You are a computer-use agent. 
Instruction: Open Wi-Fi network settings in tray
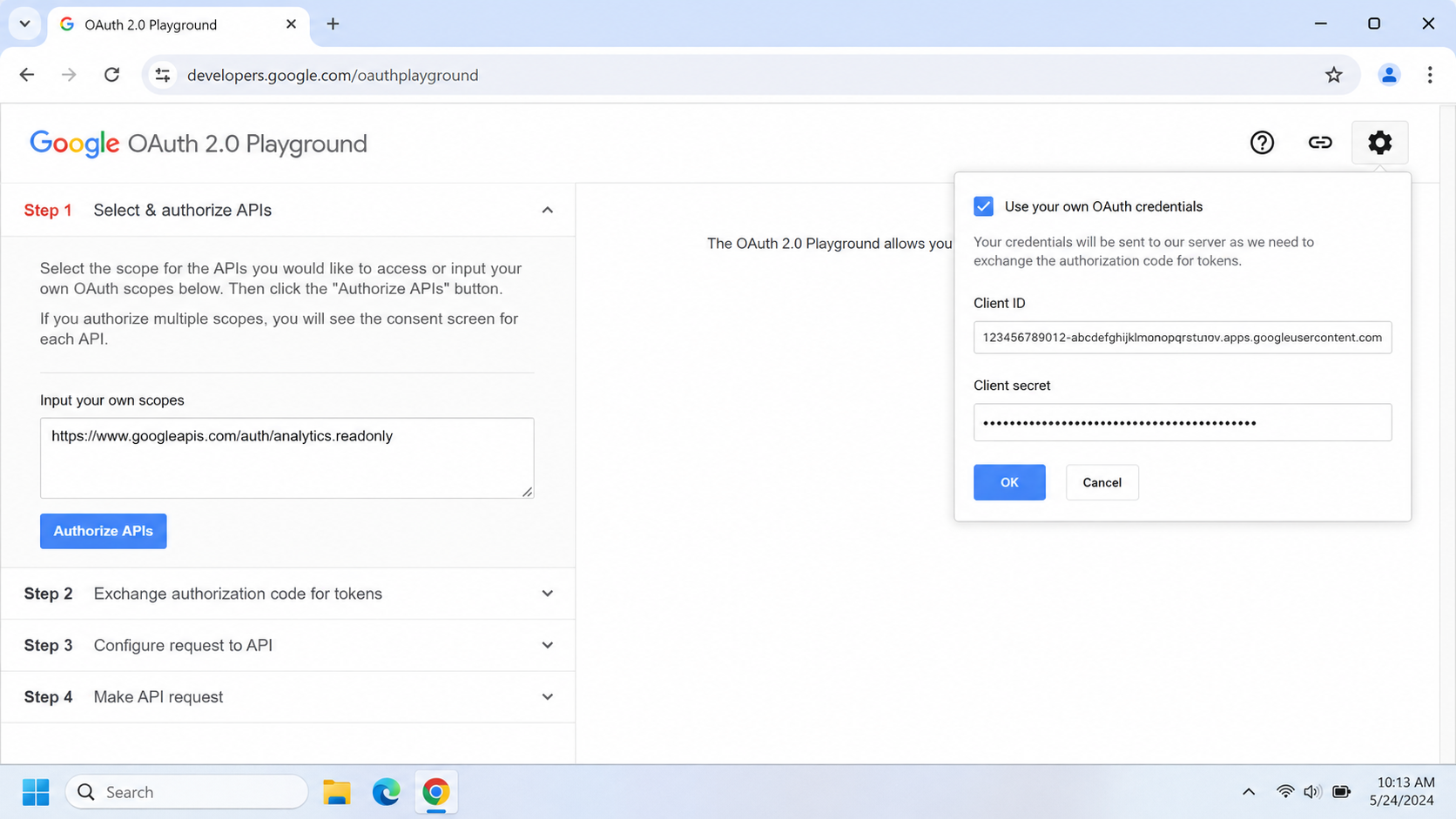click(x=1284, y=792)
